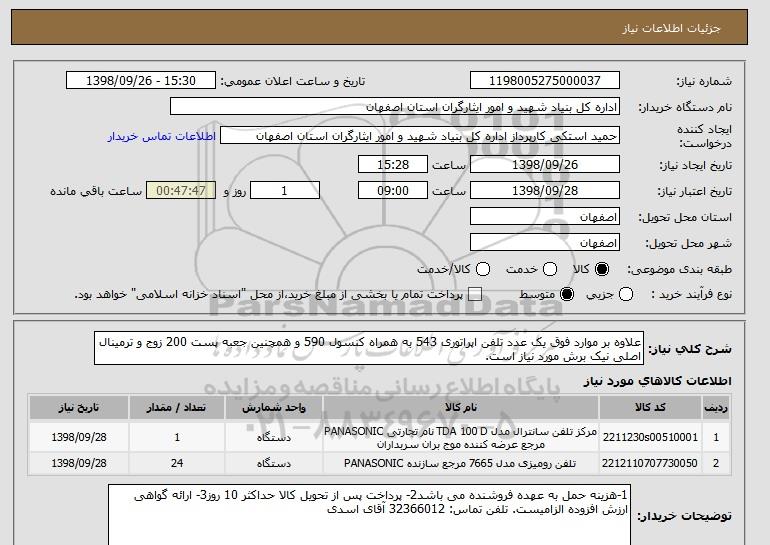This screenshot has width=770, height=545.
Task: Click the validity date field 1398/09/28
Action: pos(545,191)
